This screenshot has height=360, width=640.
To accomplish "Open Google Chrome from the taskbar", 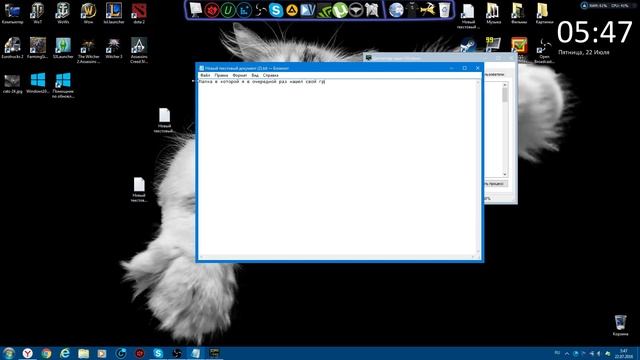I will pyautogui.click(x=46, y=353).
